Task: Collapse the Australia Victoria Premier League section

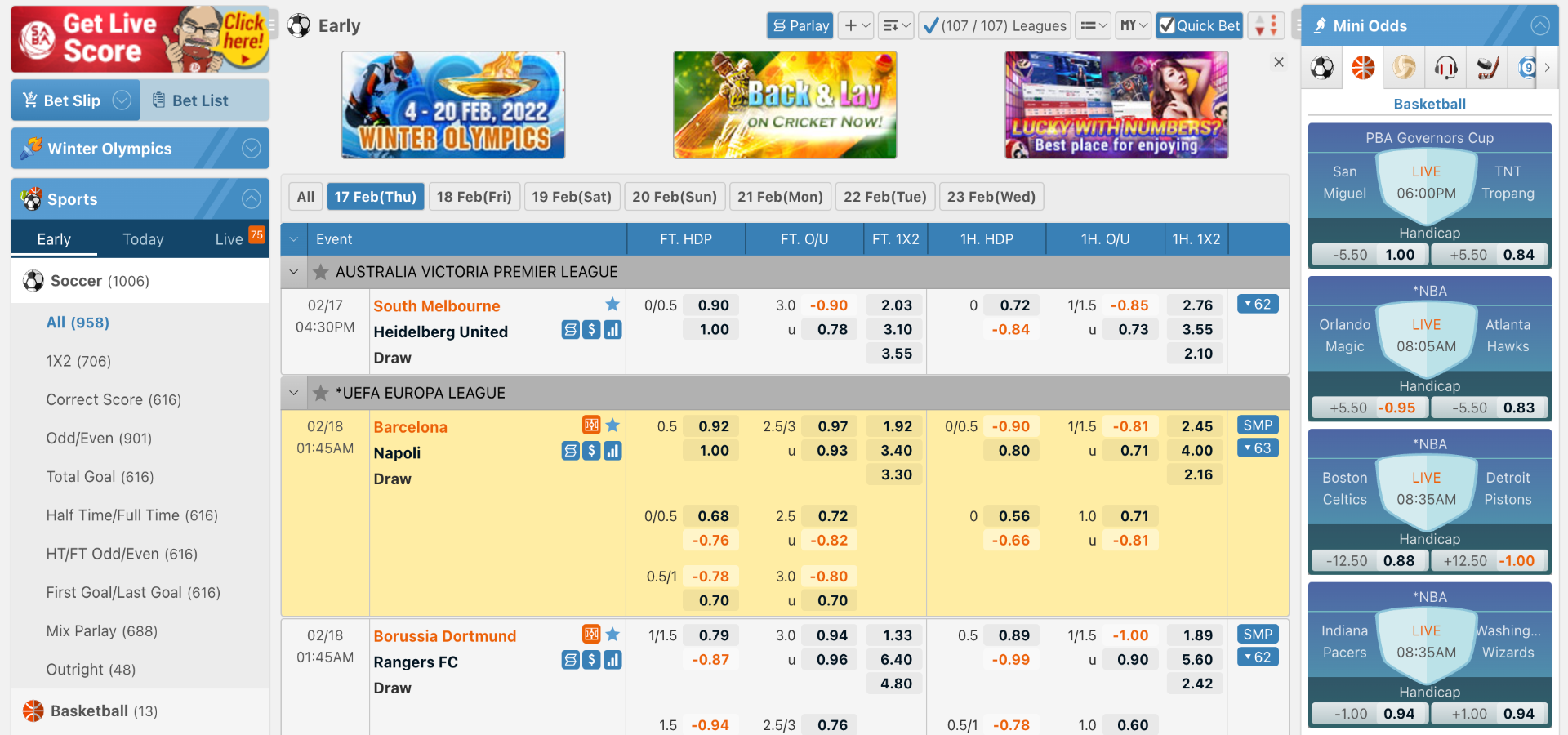Action: coord(294,272)
